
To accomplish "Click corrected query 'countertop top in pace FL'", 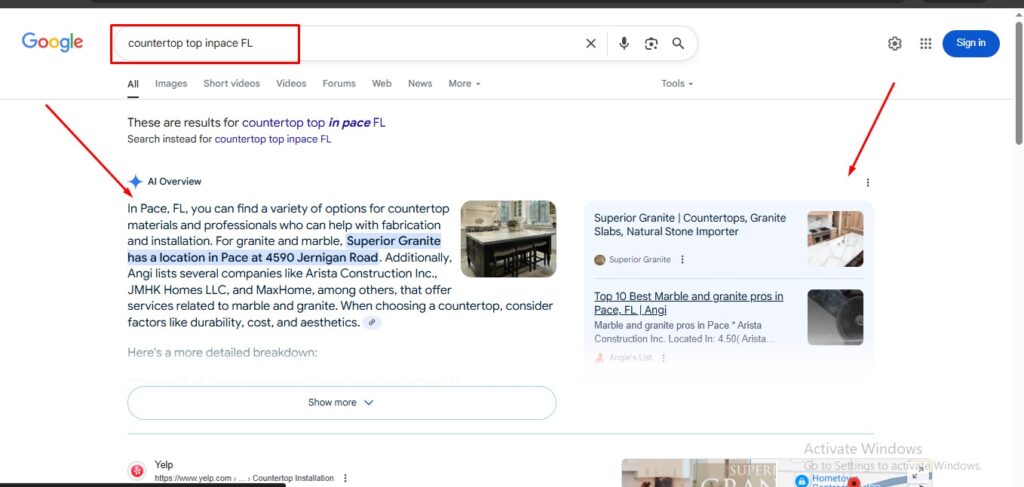I will pos(313,122).
